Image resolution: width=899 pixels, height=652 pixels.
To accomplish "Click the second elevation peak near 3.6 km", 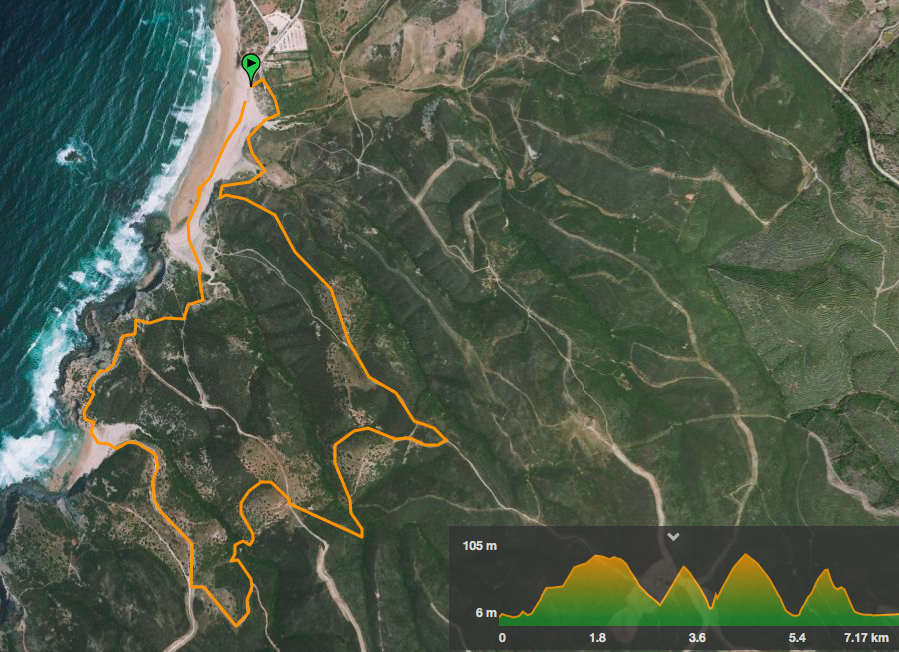I will point(685,569).
